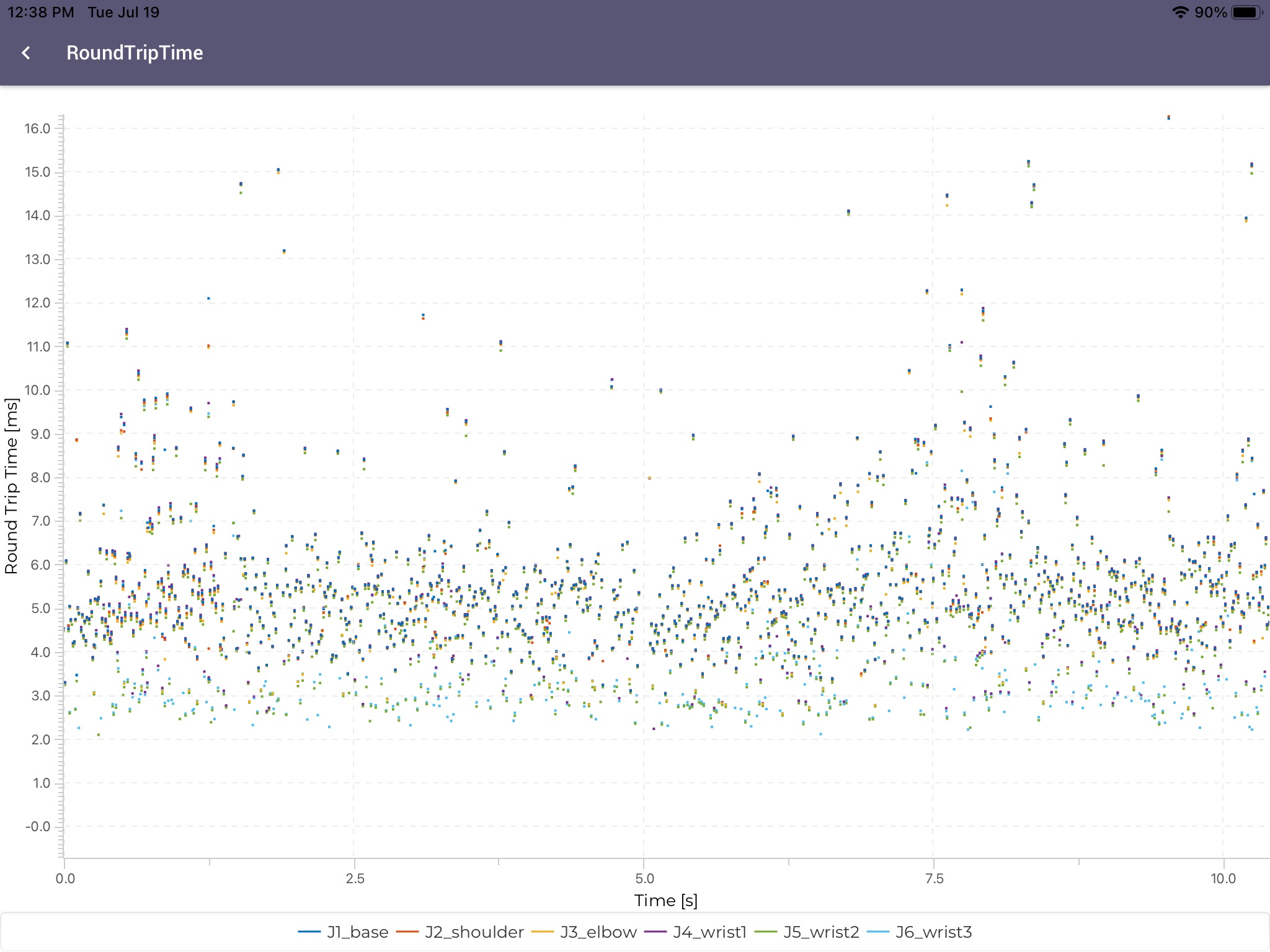The width and height of the screenshot is (1270, 952).
Task: Toggle J6_wrist3 series in legend
Action: coord(919,932)
